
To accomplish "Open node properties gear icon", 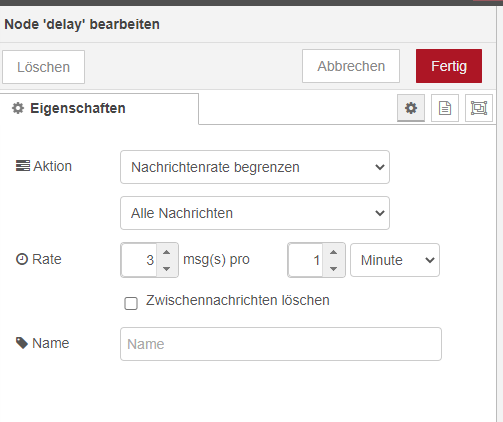I will pos(411,108).
